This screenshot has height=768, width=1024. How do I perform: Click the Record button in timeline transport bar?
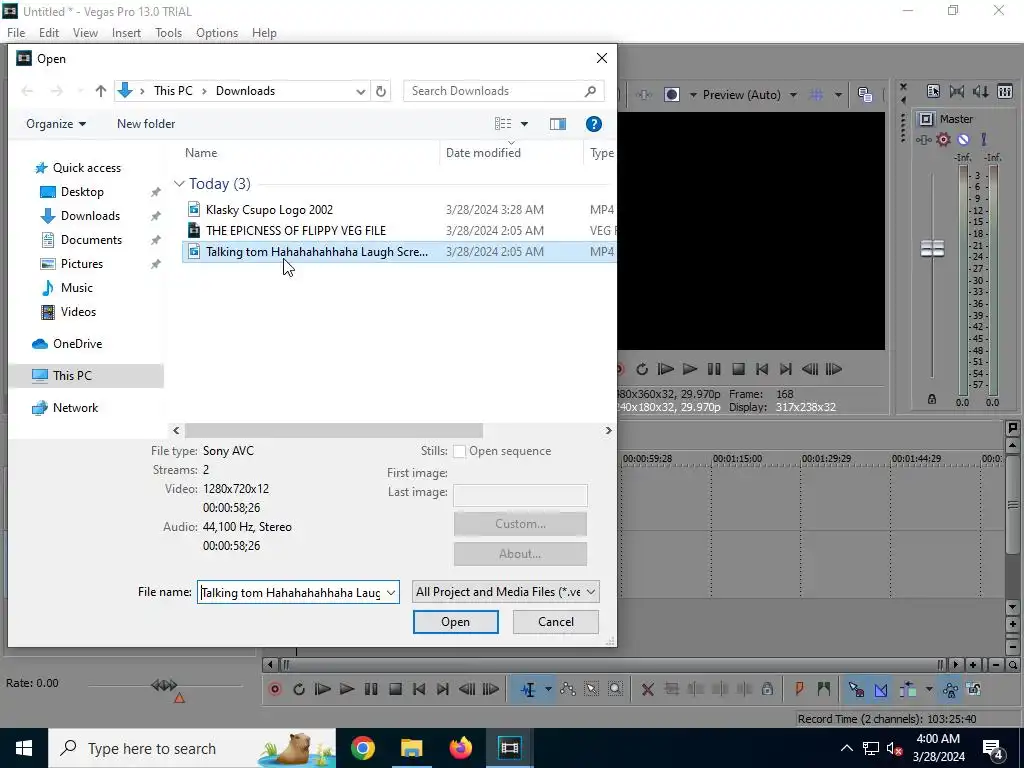(275, 689)
